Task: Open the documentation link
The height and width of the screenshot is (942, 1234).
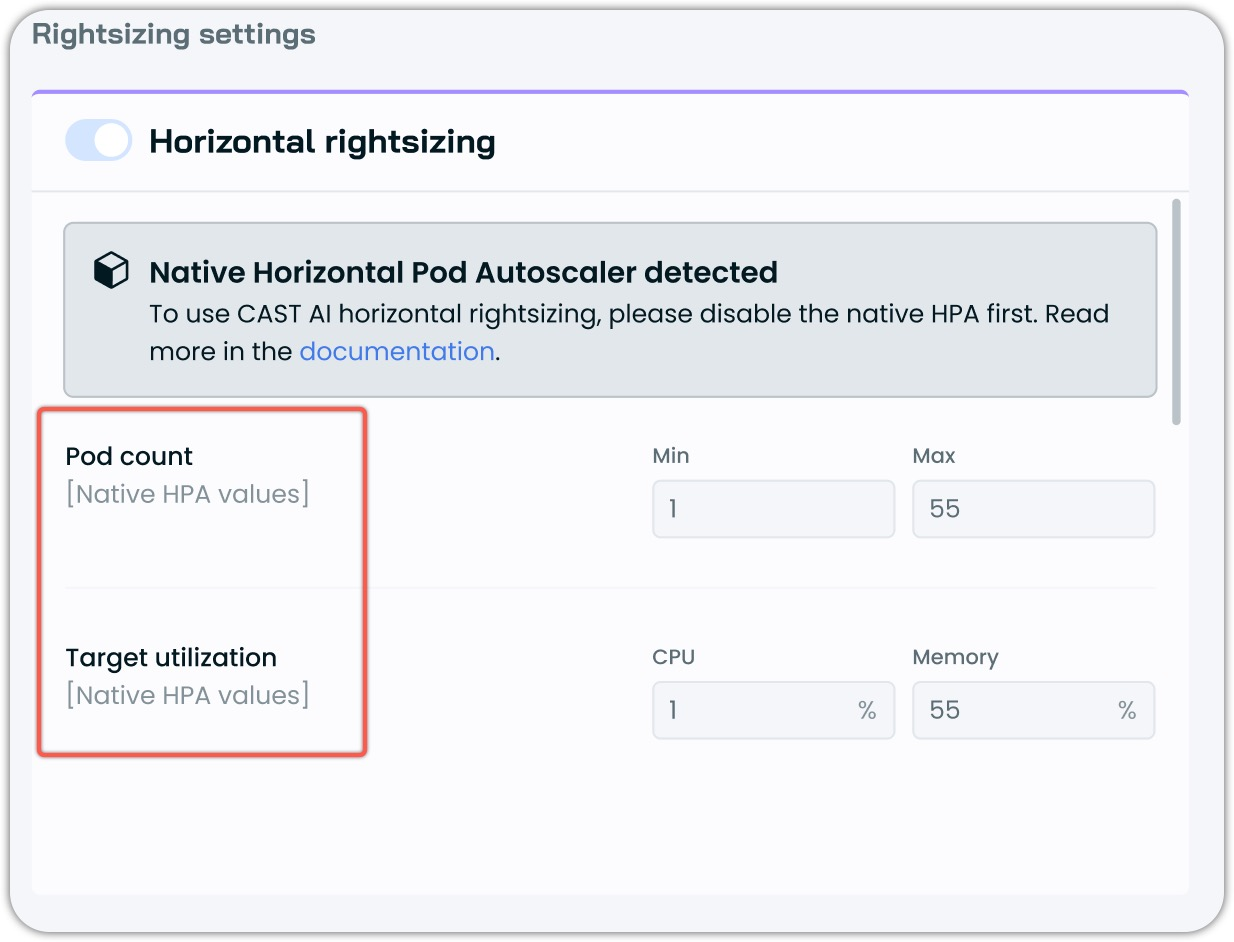Action: click(x=396, y=352)
